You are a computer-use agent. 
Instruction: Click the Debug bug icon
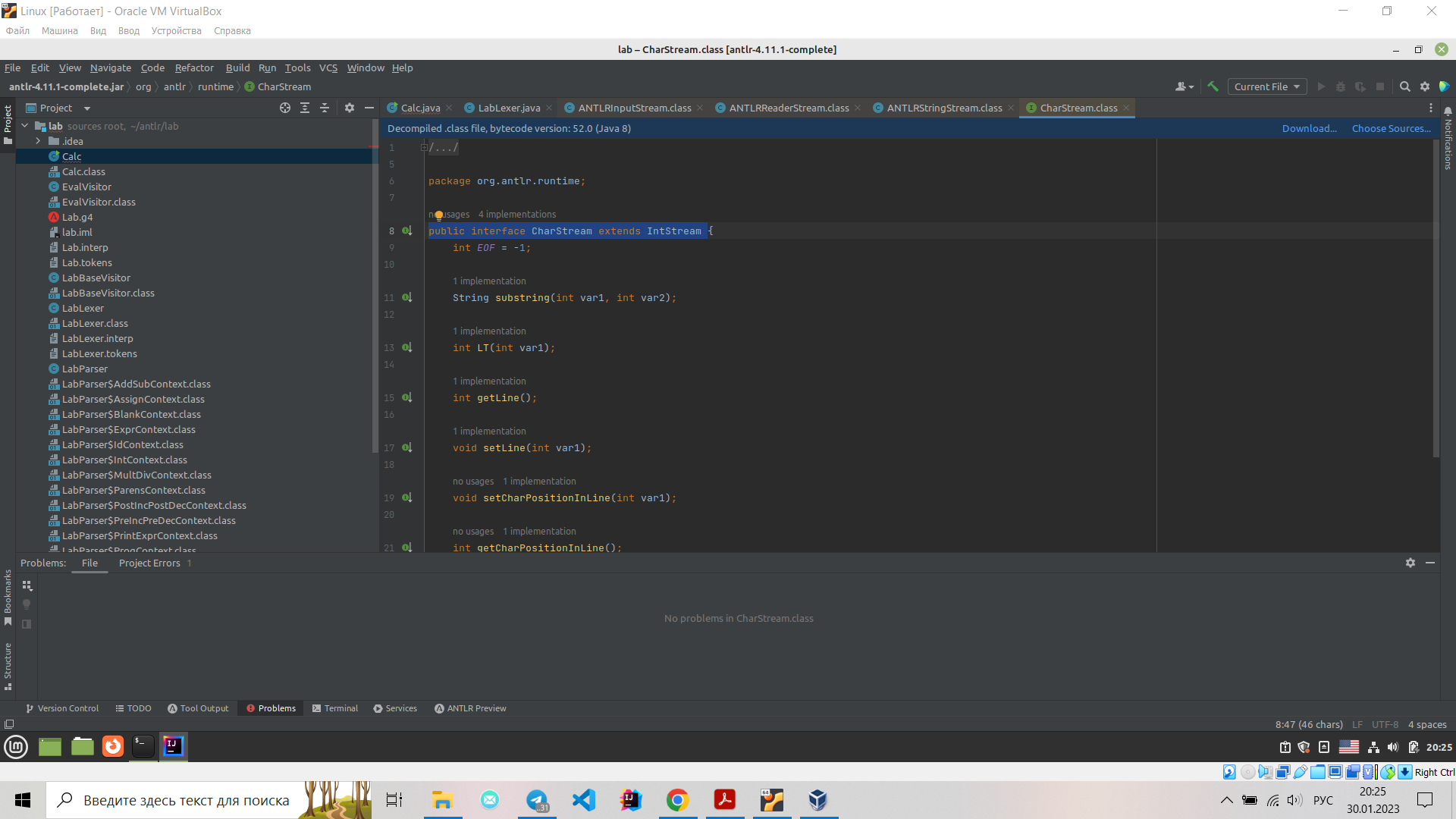(x=1341, y=86)
